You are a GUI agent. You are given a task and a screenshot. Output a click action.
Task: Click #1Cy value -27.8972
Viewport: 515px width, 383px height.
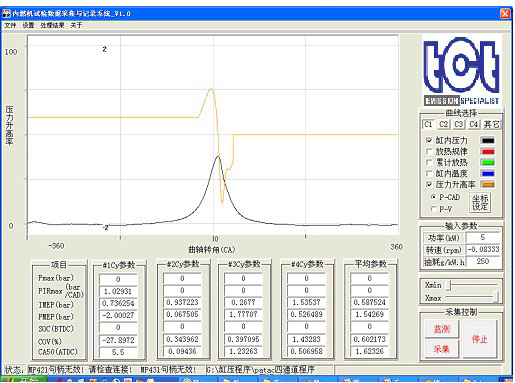118,340
